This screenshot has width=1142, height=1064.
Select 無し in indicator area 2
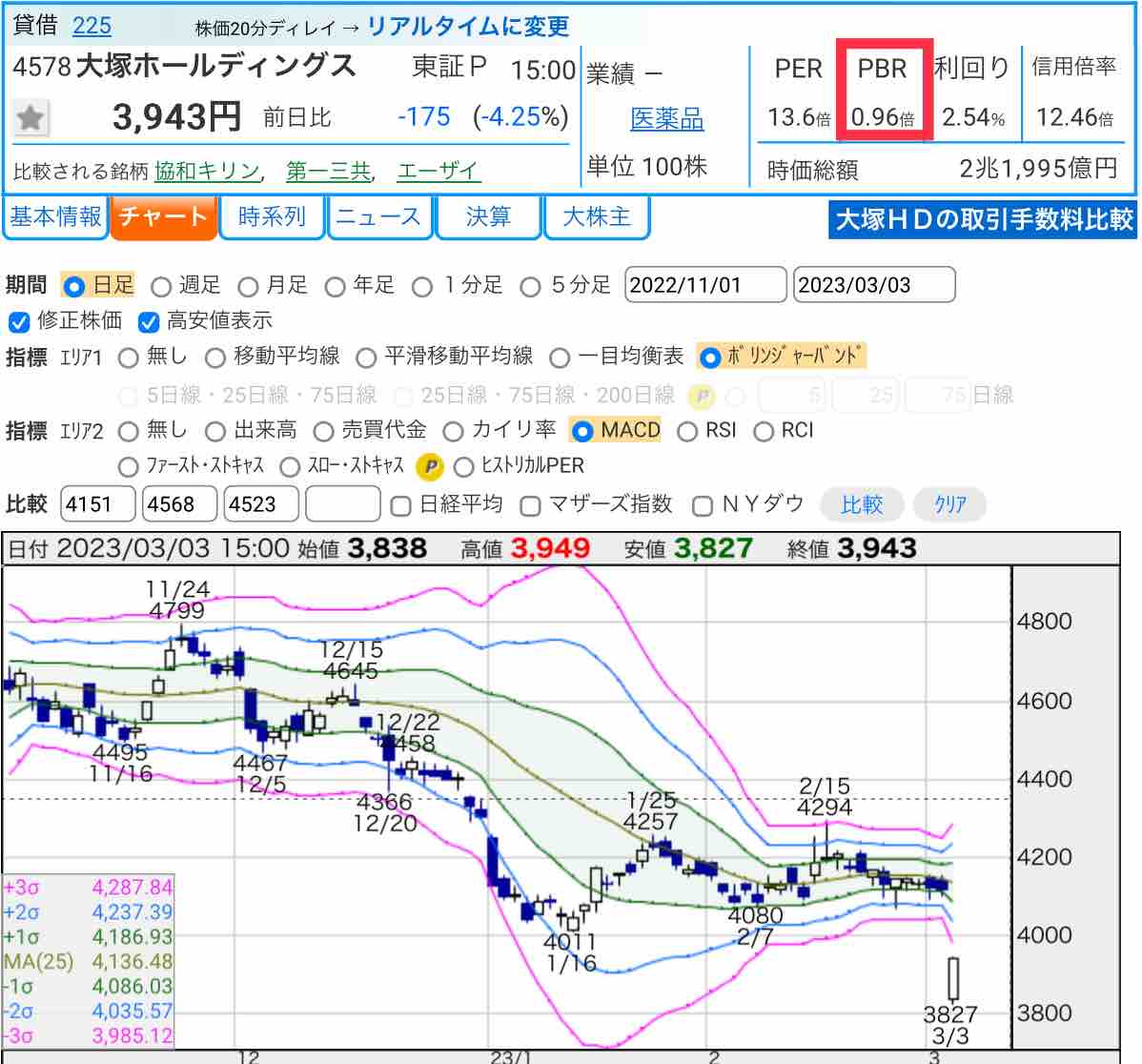click(128, 432)
